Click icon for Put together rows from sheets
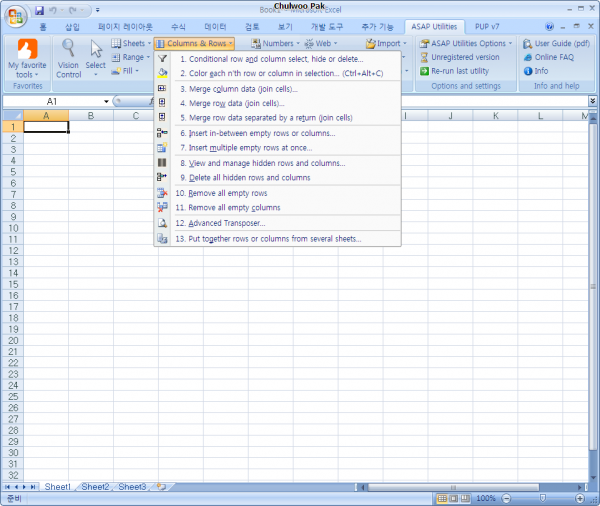Image resolution: width=600 pixels, height=506 pixels. click(x=162, y=238)
